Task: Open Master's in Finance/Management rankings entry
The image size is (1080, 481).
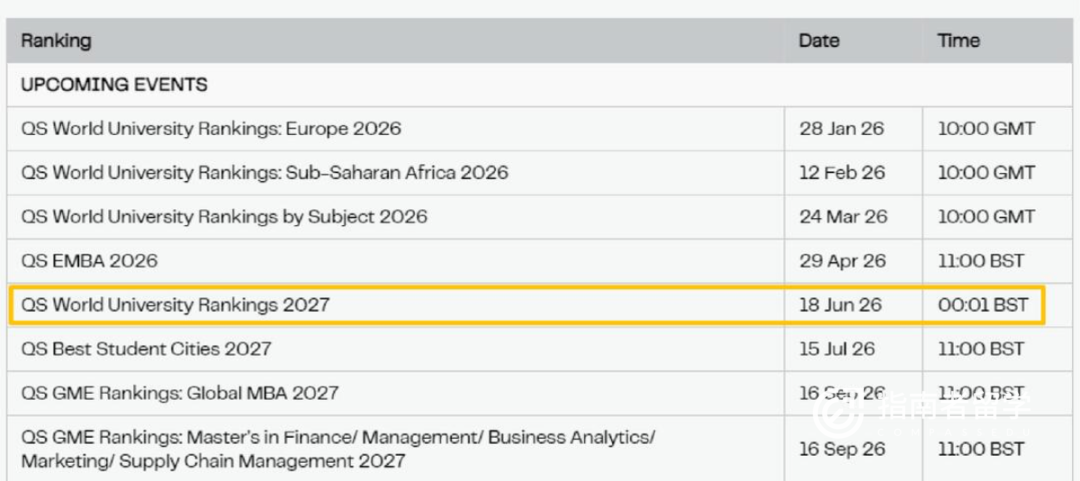Action: [338, 449]
